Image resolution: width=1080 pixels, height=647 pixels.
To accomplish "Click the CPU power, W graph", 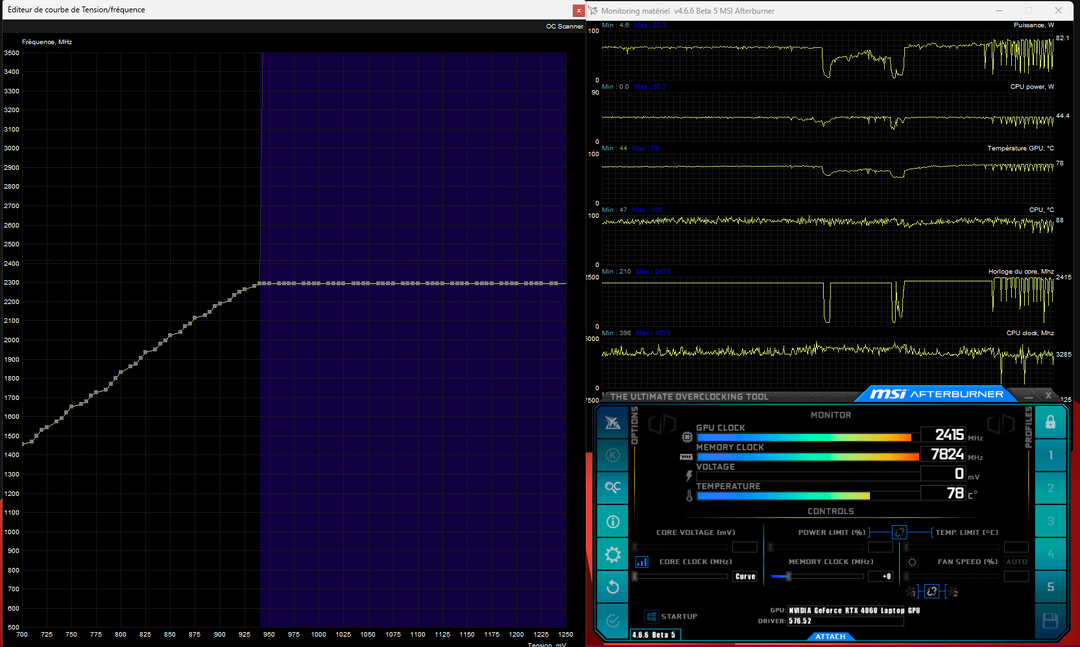I will tap(827, 117).
